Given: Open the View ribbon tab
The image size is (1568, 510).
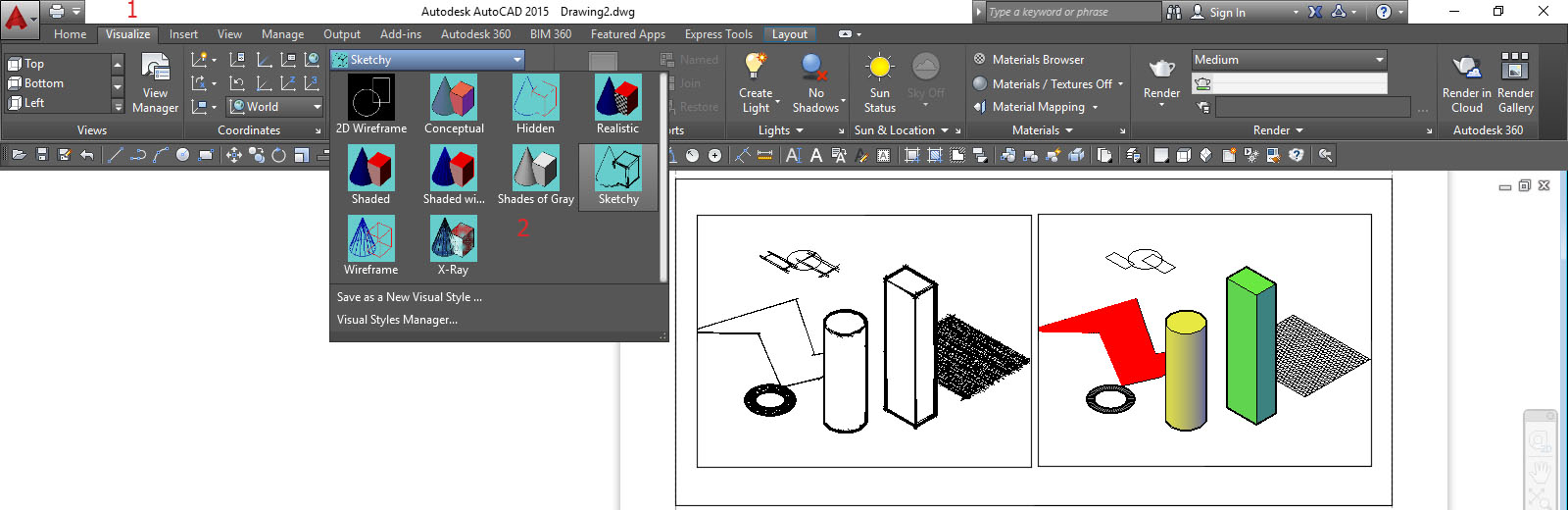Looking at the screenshot, I should point(229,34).
